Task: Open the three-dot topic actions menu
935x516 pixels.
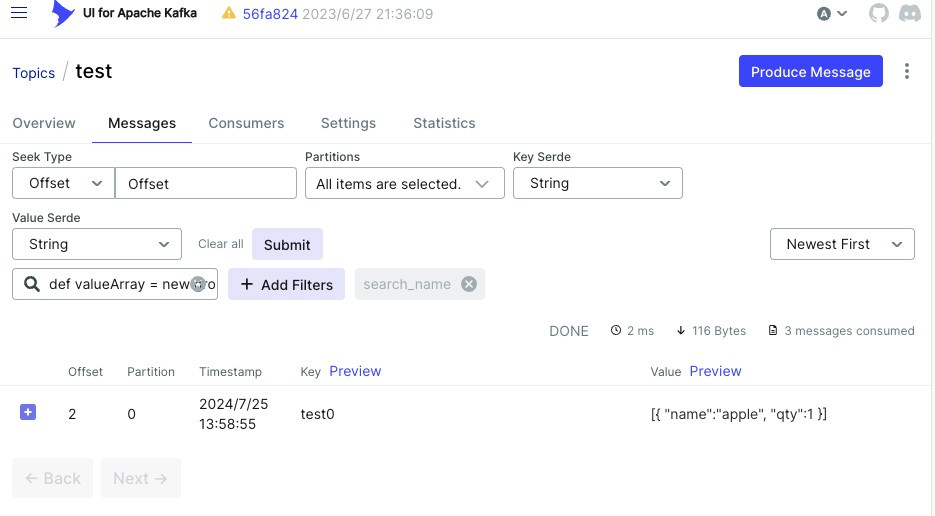Action: (x=906, y=71)
